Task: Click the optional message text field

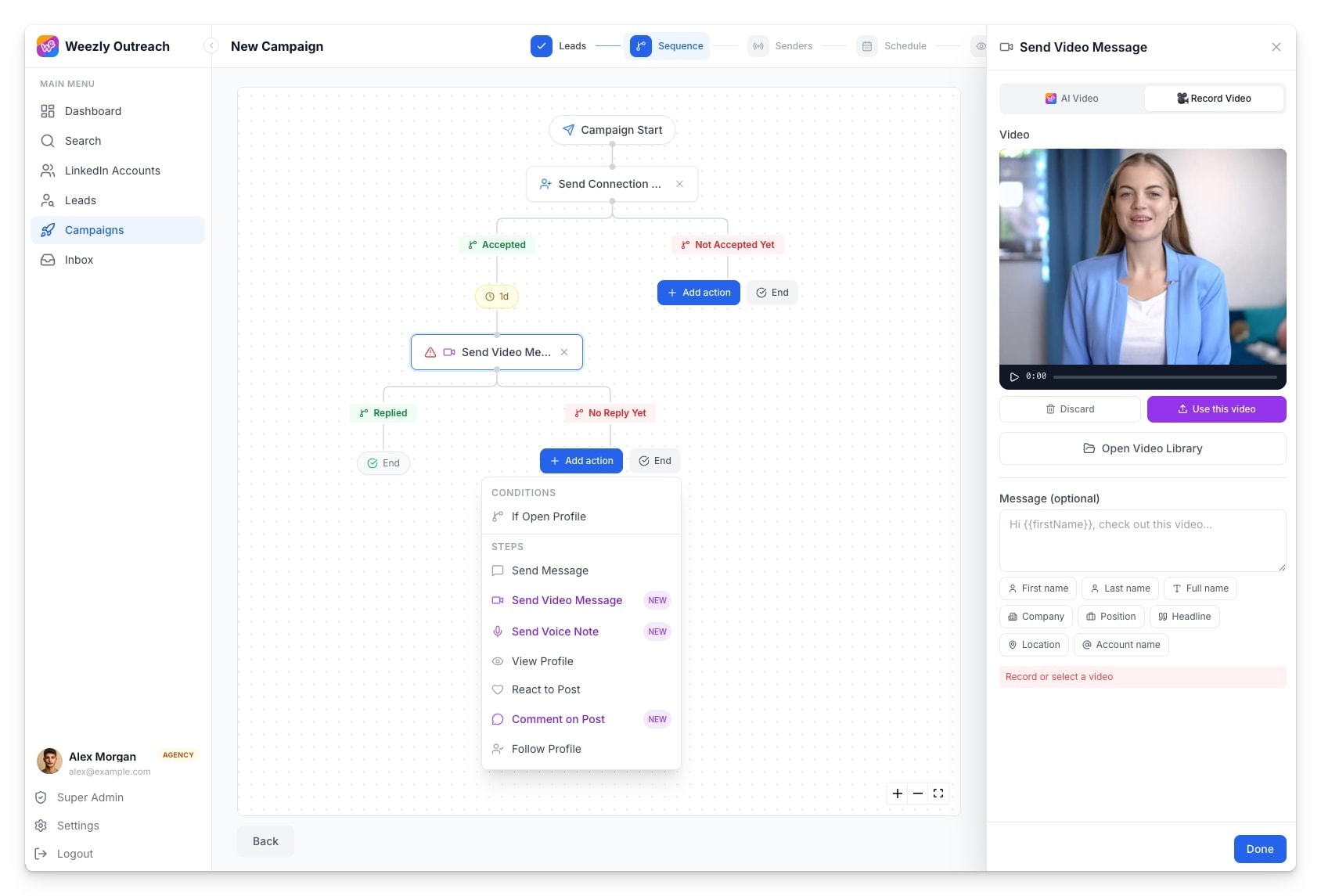Action: pos(1143,541)
